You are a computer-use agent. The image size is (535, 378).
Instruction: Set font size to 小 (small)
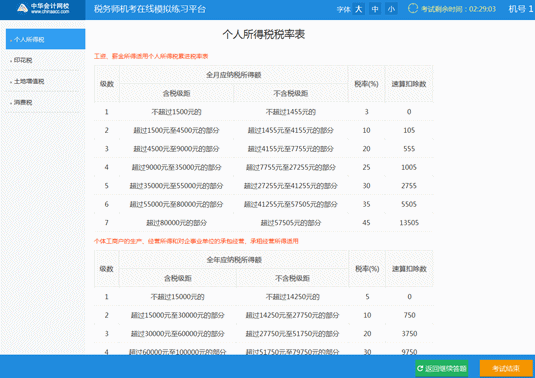pos(391,9)
